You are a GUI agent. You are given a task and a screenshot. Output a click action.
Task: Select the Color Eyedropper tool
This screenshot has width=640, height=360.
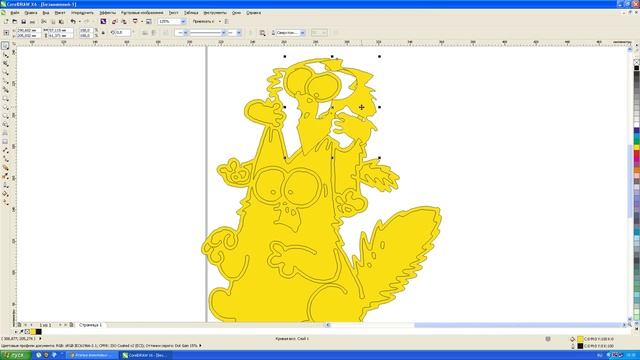coord(5,176)
